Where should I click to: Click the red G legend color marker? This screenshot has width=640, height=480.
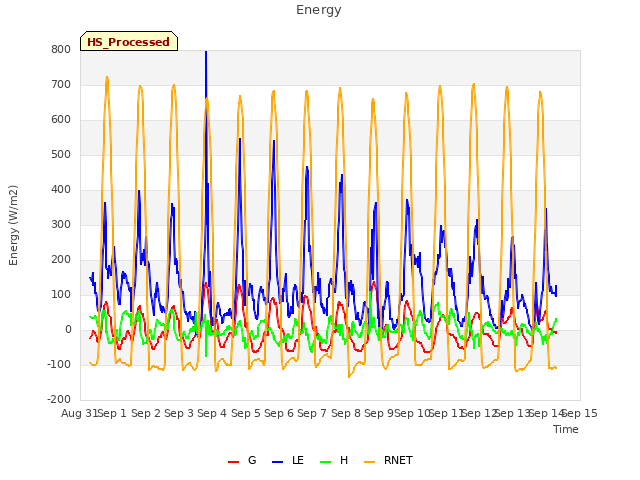click(233, 462)
